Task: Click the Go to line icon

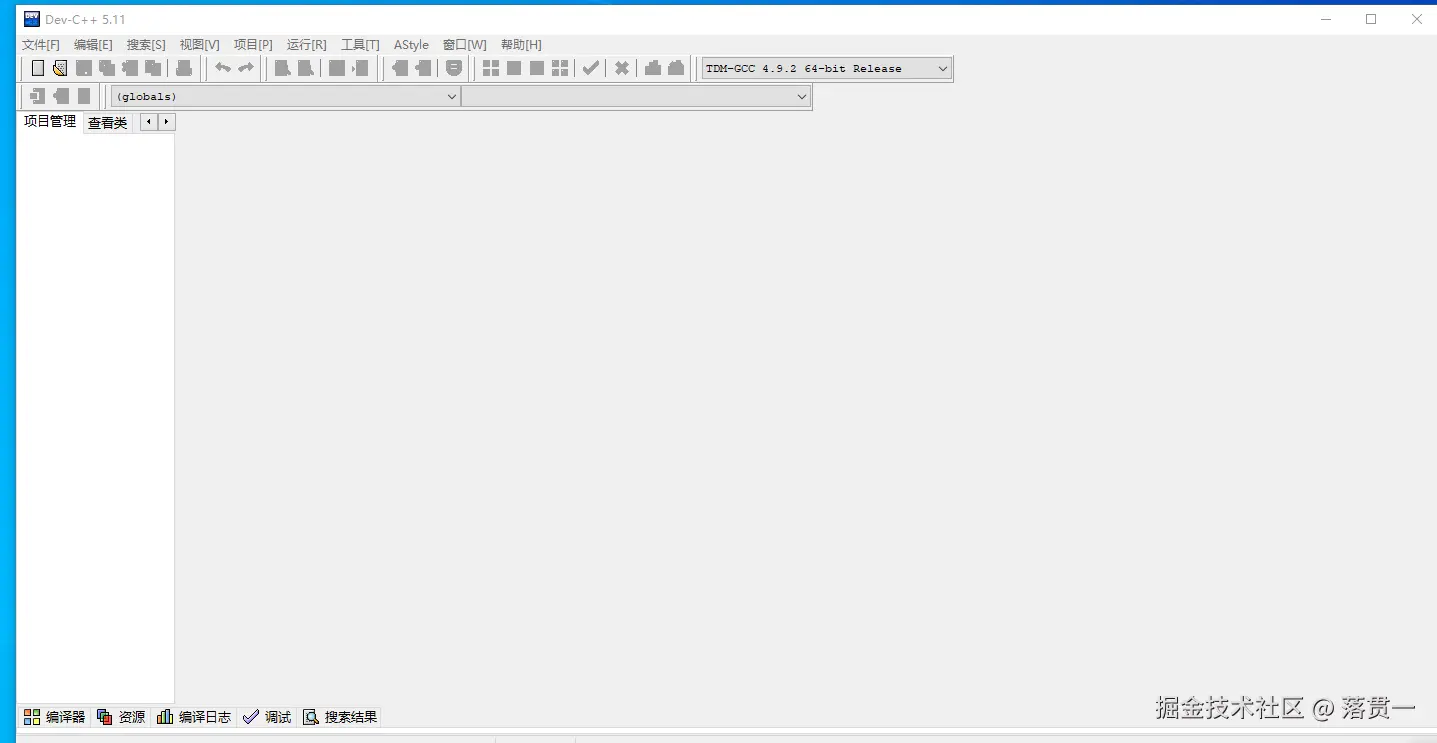Action: click(361, 68)
